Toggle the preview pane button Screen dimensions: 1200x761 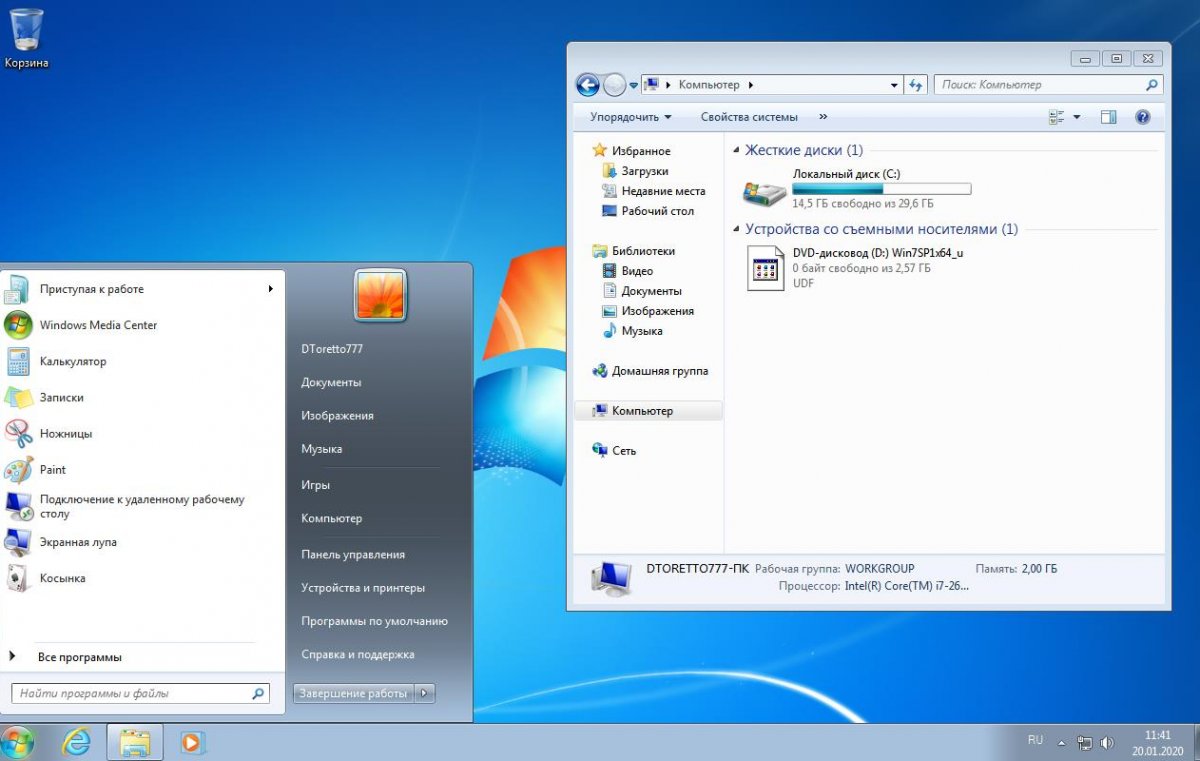point(1108,117)
